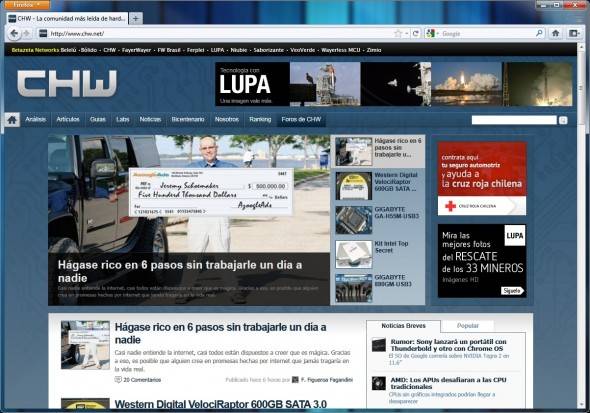Click the Zimio network link
590x413 pixels.
click(374, 50)
